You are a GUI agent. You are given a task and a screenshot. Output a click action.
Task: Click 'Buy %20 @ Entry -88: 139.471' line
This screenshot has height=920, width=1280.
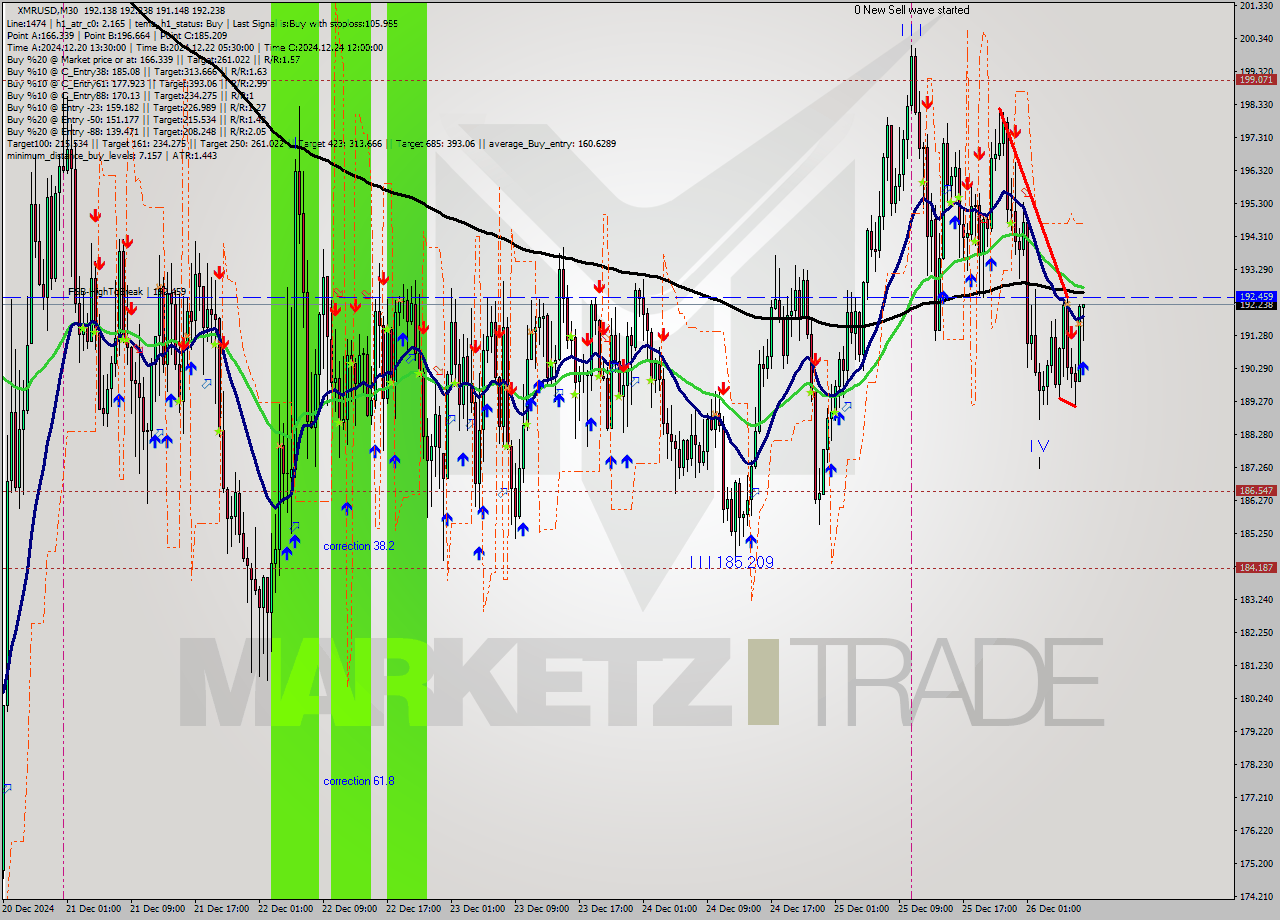(x=73, y=131)
